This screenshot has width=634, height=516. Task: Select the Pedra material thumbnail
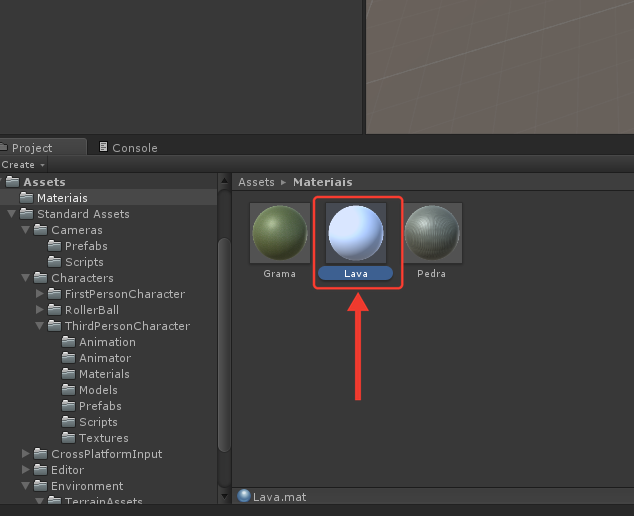coord(432,233)
